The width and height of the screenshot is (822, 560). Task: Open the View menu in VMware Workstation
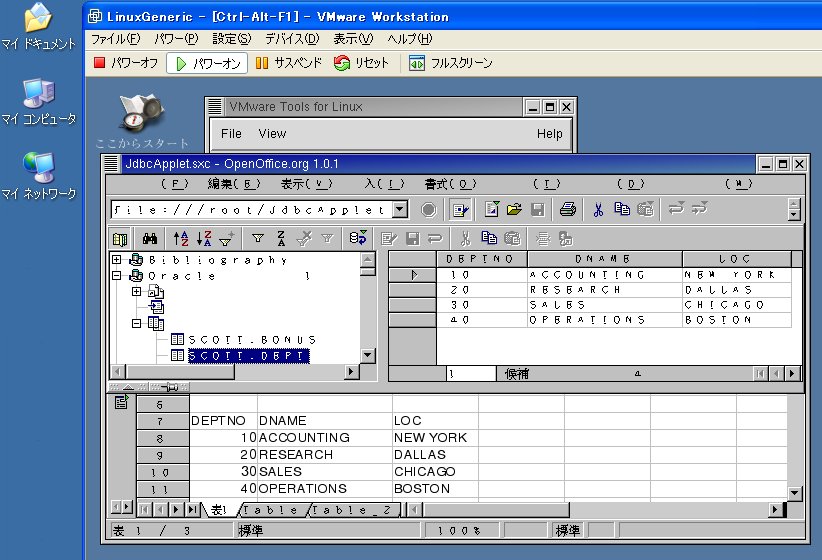[353, 39]
